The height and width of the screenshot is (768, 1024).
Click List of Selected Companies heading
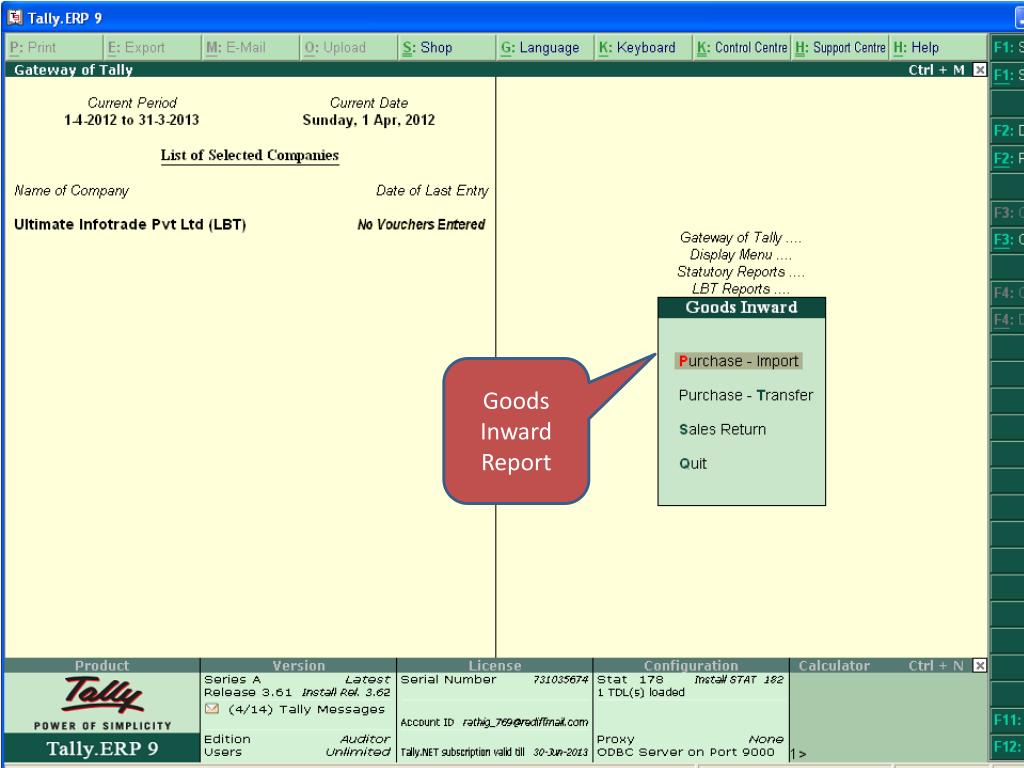coord(250,155)
